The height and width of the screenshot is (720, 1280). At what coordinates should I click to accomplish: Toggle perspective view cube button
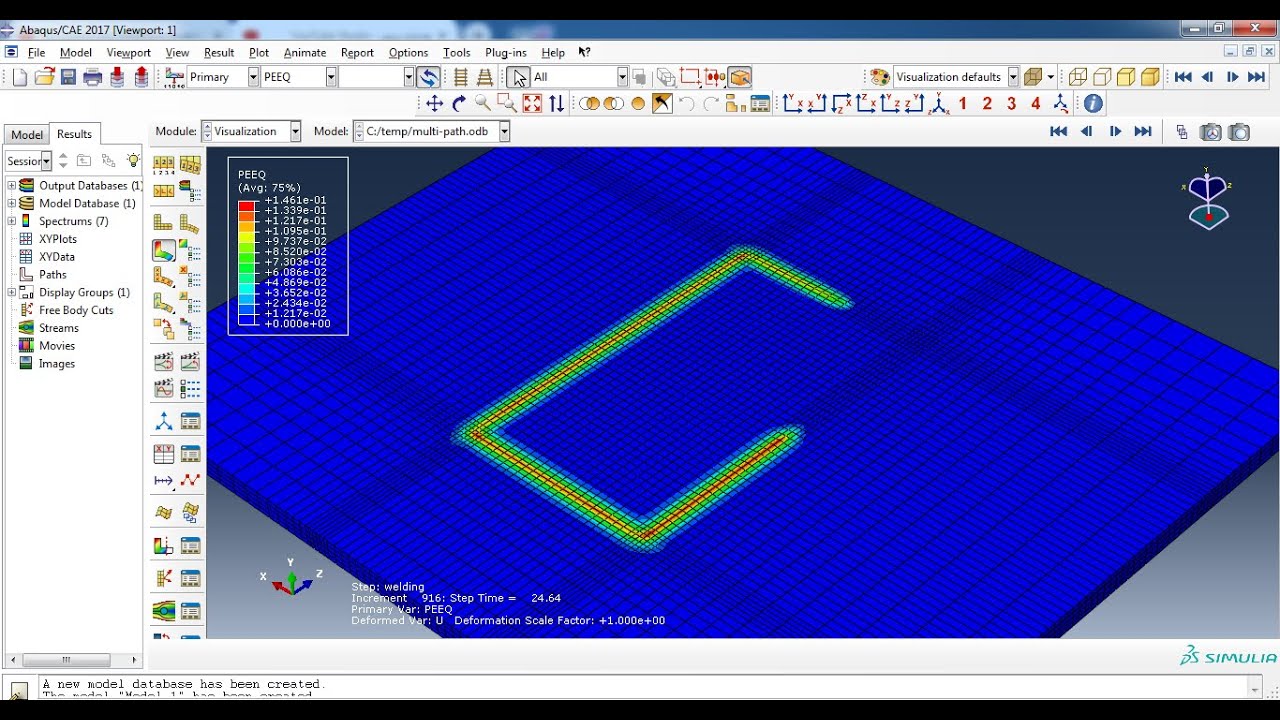pos(1034,77)
